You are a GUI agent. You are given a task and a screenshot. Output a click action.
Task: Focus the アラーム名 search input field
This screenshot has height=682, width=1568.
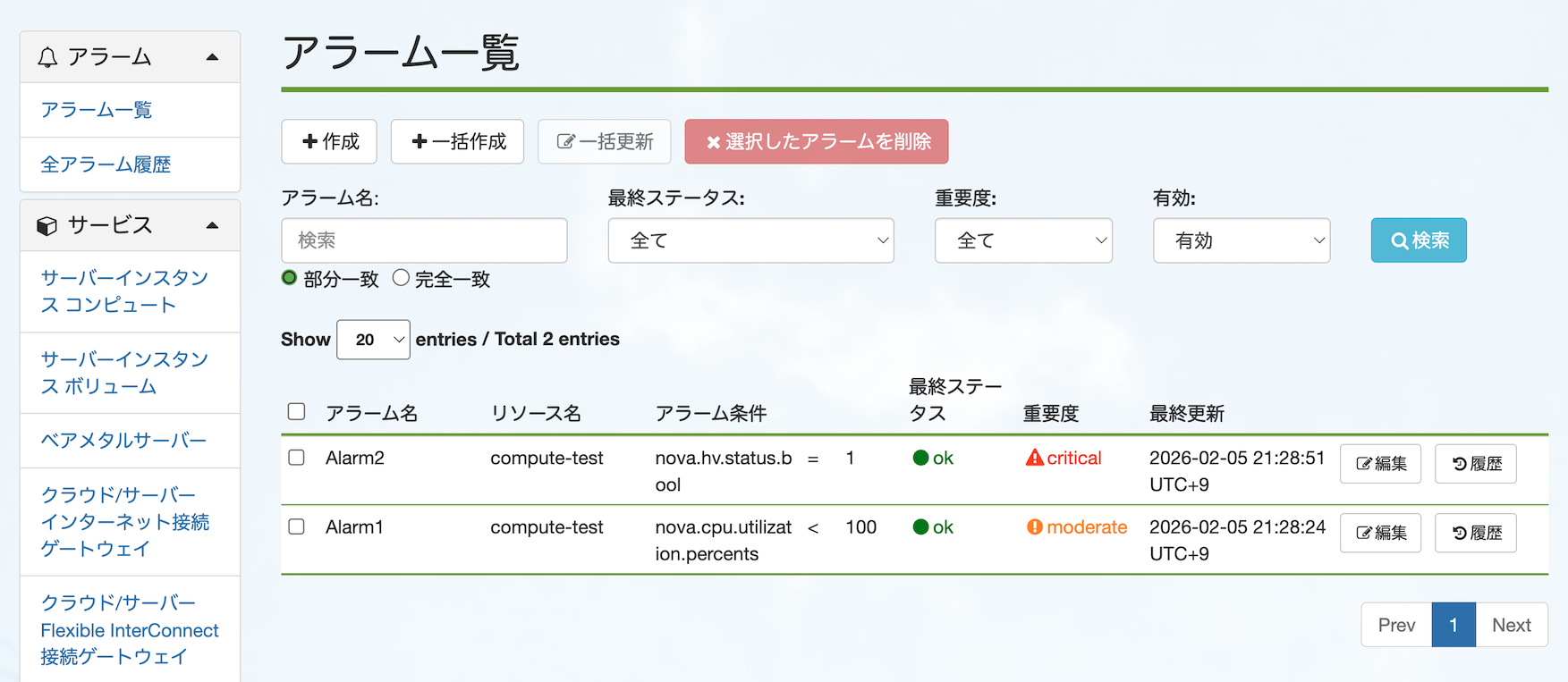coord(424,240)
